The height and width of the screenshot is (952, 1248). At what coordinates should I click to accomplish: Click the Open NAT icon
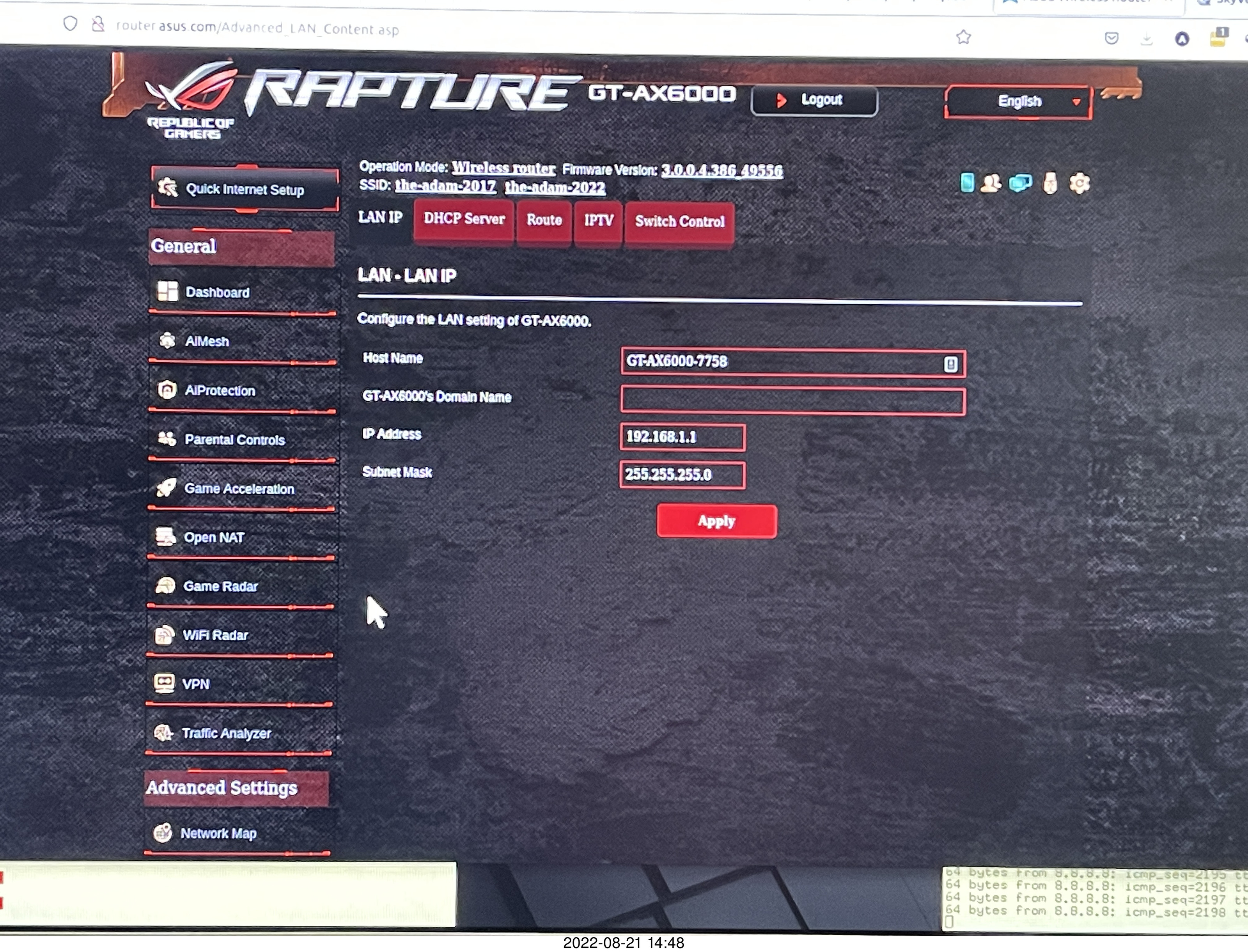(165, 537)
